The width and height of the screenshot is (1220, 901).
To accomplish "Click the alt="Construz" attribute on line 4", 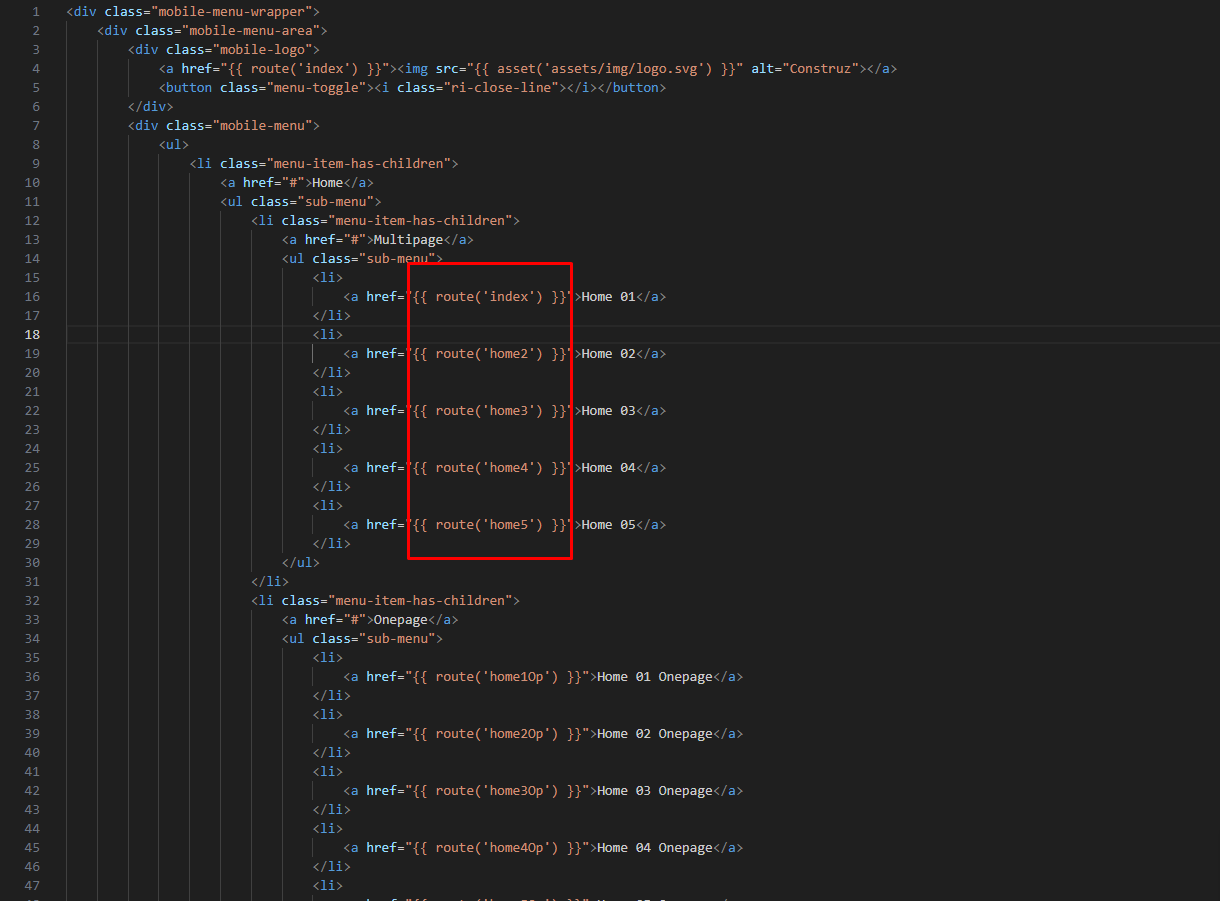I will click(804, 68).
